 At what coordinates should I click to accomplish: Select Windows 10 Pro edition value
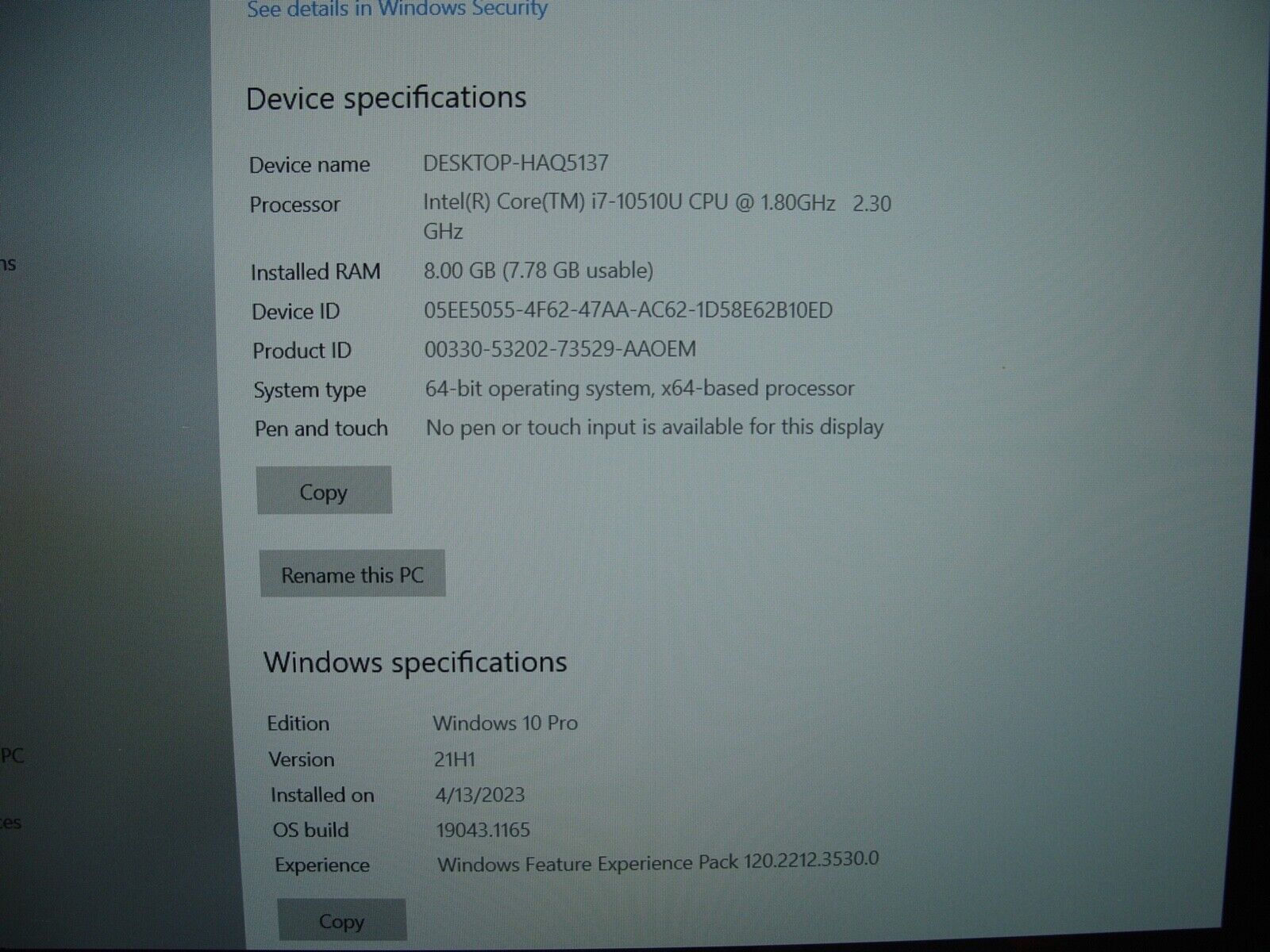point(505,723)
